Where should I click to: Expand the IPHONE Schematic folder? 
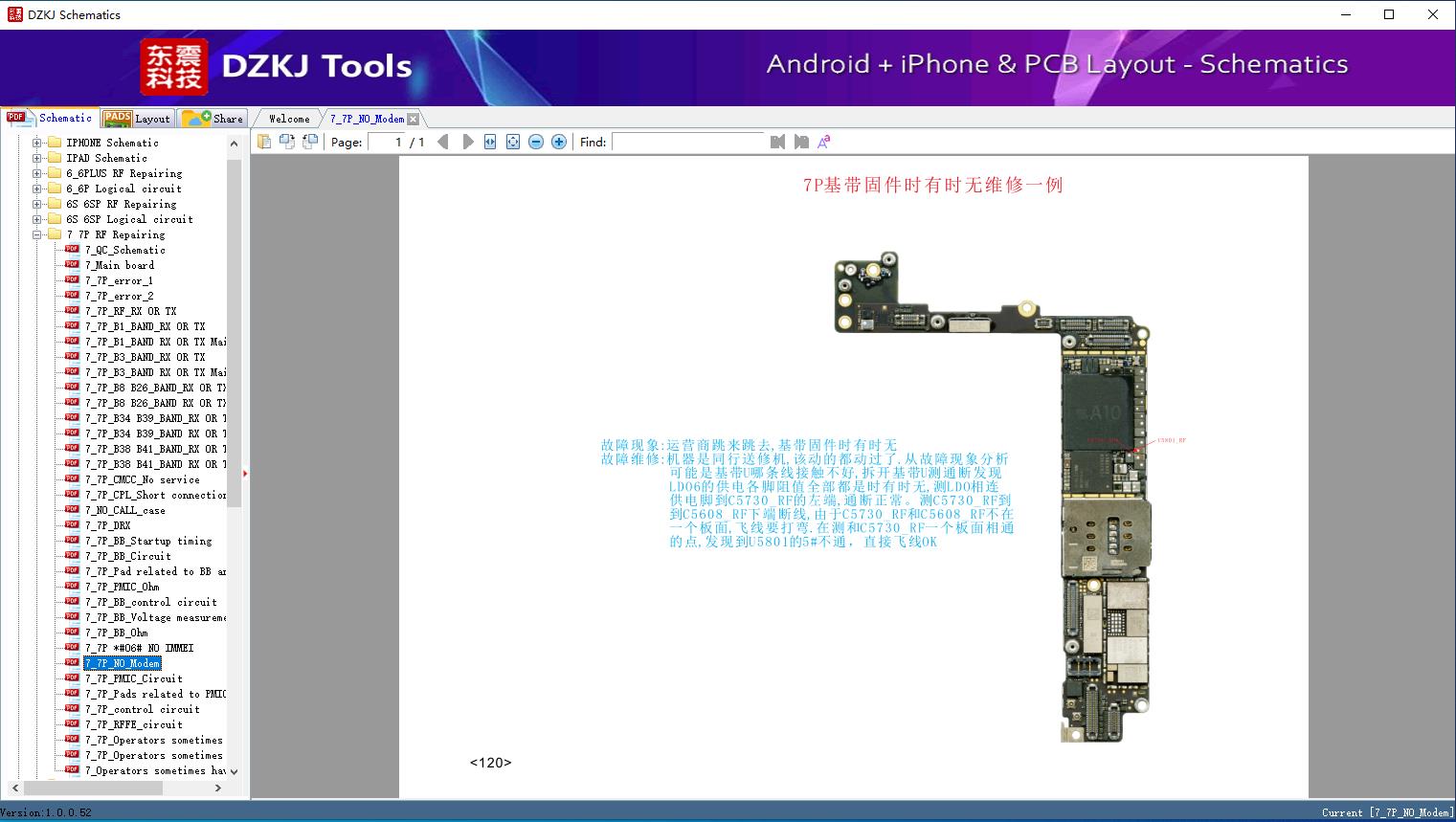(x=37, y=143)
